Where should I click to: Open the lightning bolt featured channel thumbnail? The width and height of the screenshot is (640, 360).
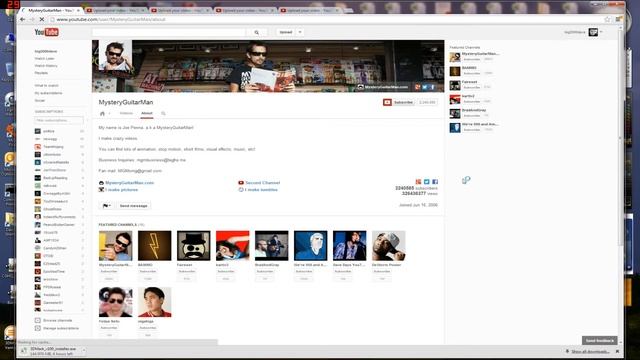(154, 246)
